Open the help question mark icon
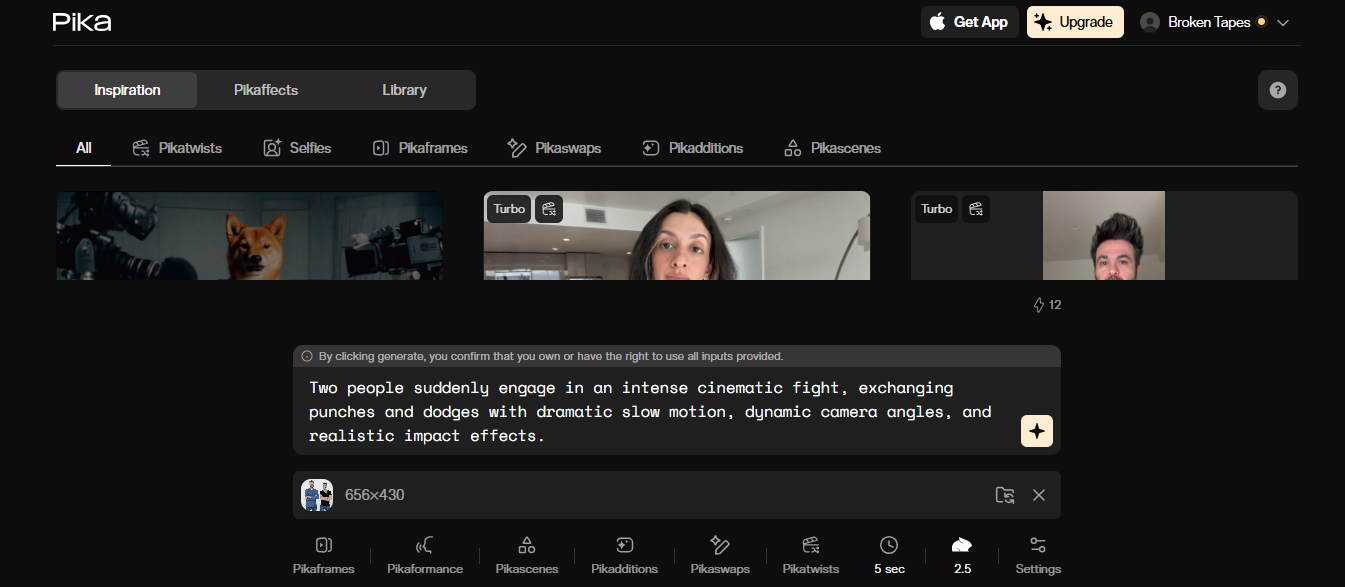 coord(1277,90)
